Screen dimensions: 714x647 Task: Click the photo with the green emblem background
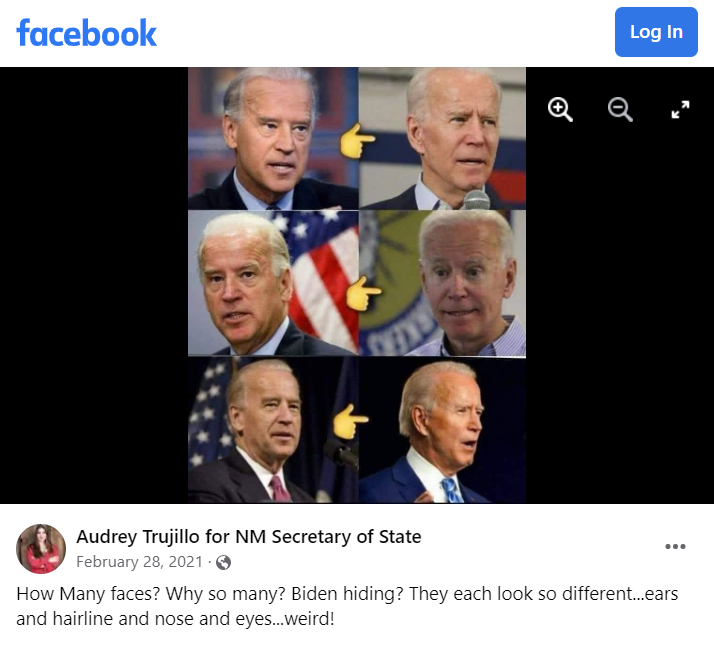click(x=442, y=283)
